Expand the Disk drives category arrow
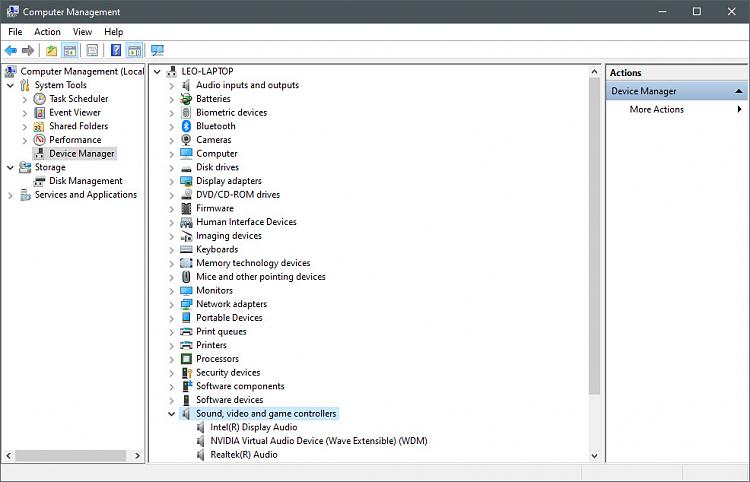Viewport: 750px width, 482px height. tap(171, 168)
